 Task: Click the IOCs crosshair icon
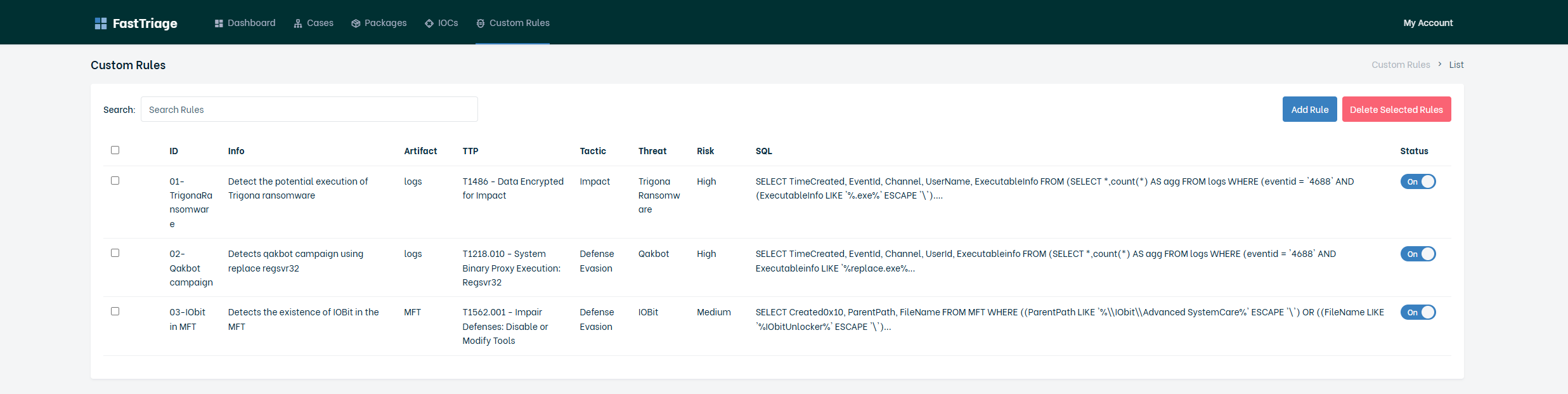[429, 23]
